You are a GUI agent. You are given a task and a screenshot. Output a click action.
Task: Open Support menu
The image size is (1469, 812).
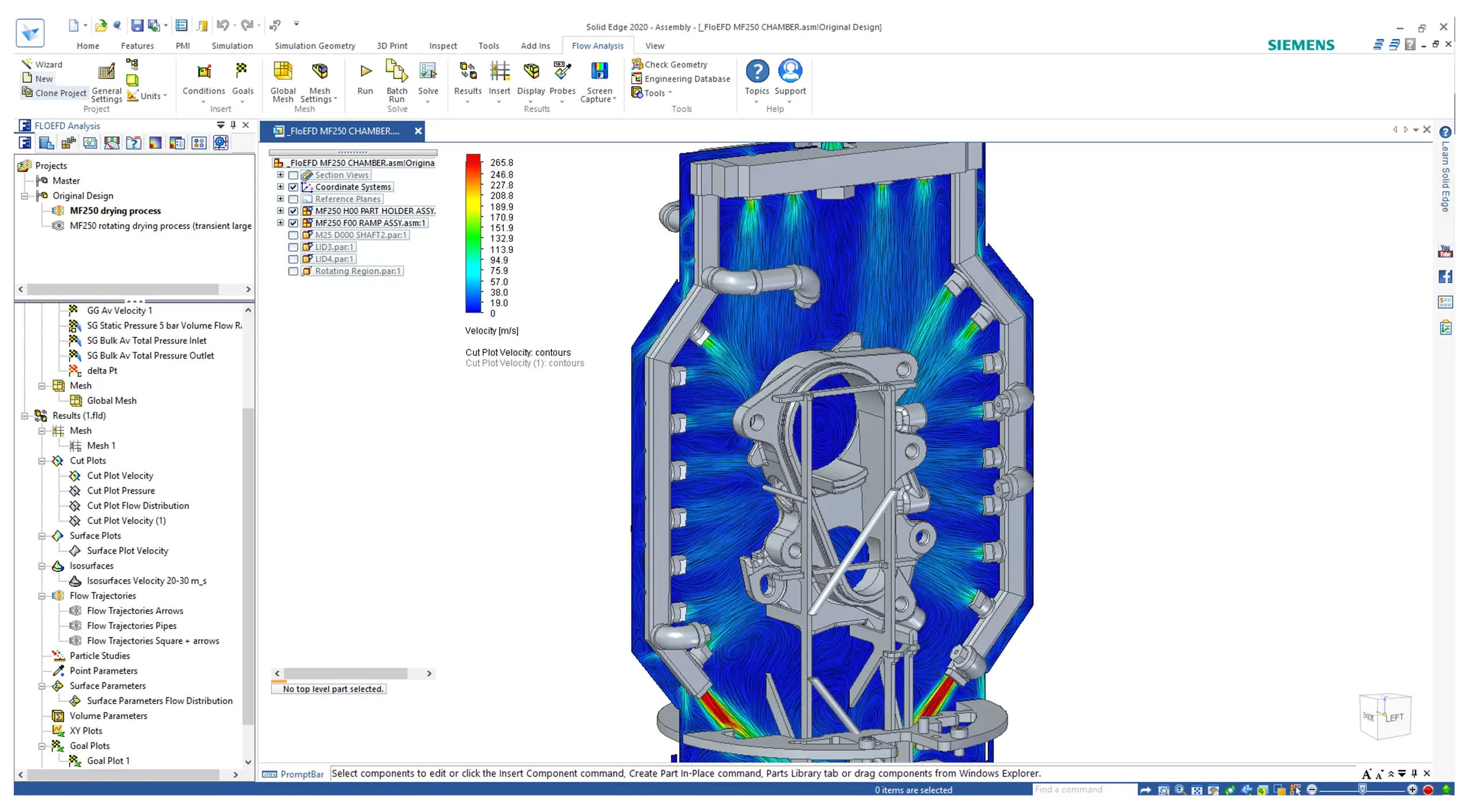coord(790,81)
